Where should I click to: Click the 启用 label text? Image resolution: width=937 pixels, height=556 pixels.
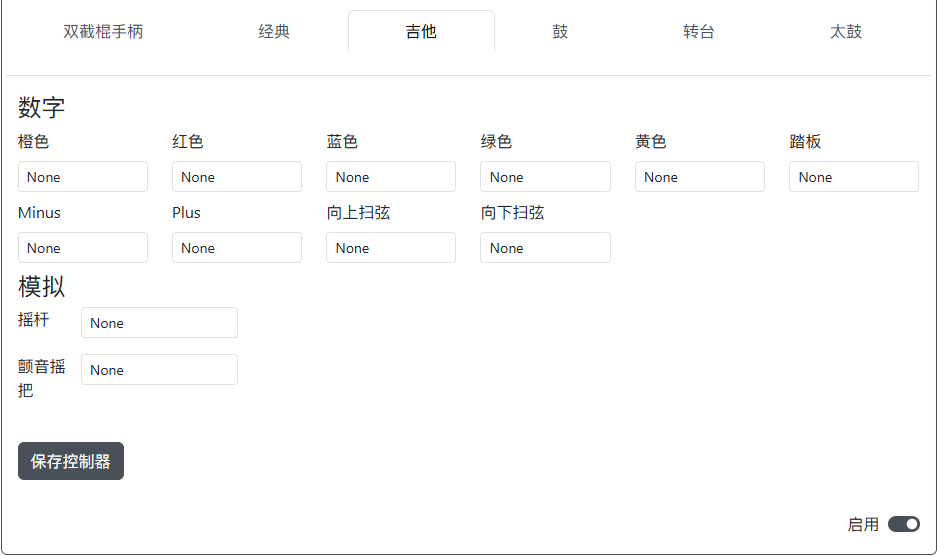click(x=863, y=525)
